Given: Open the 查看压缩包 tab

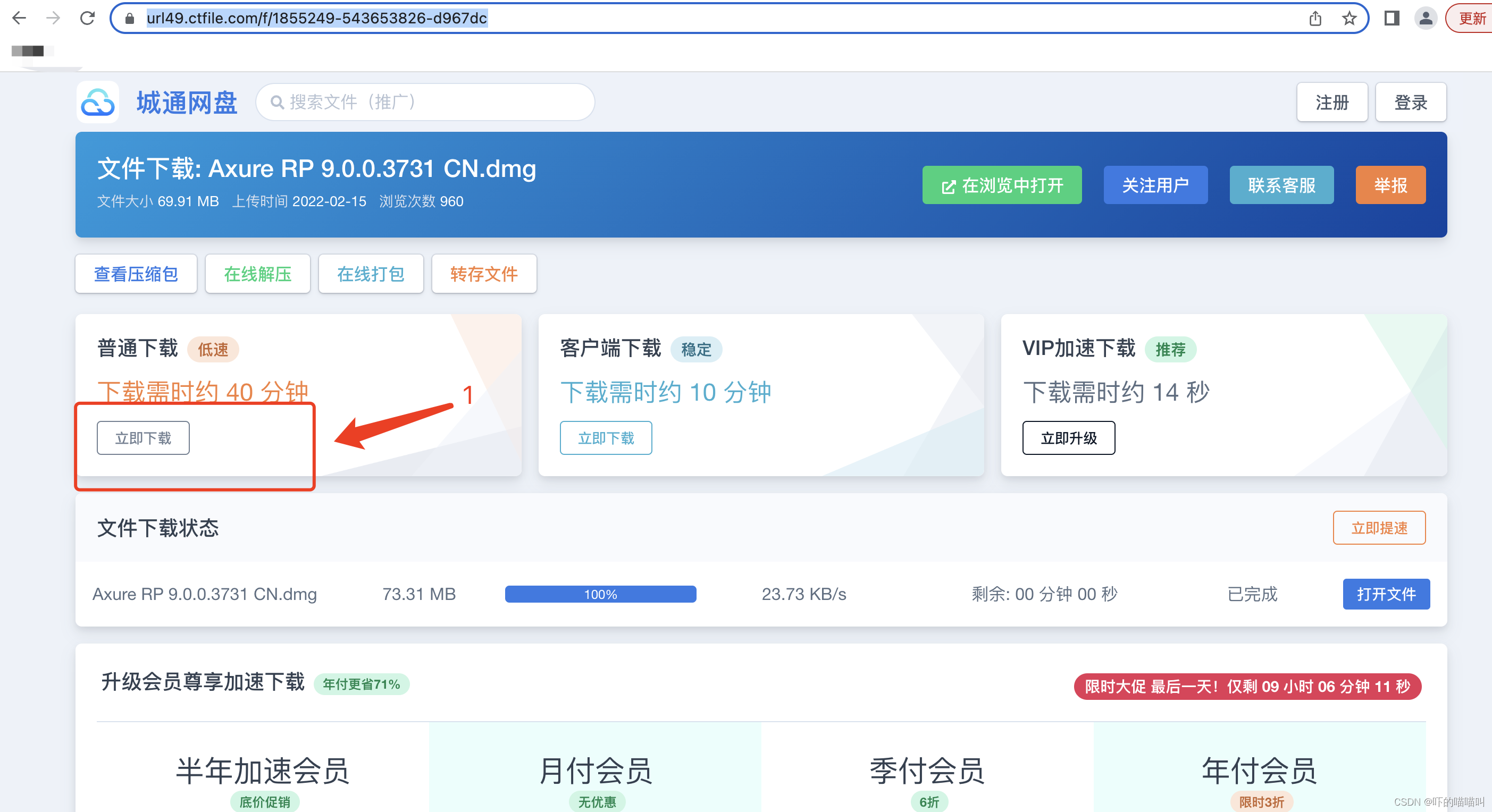Looking at the screenshot, I should (136, 274).
